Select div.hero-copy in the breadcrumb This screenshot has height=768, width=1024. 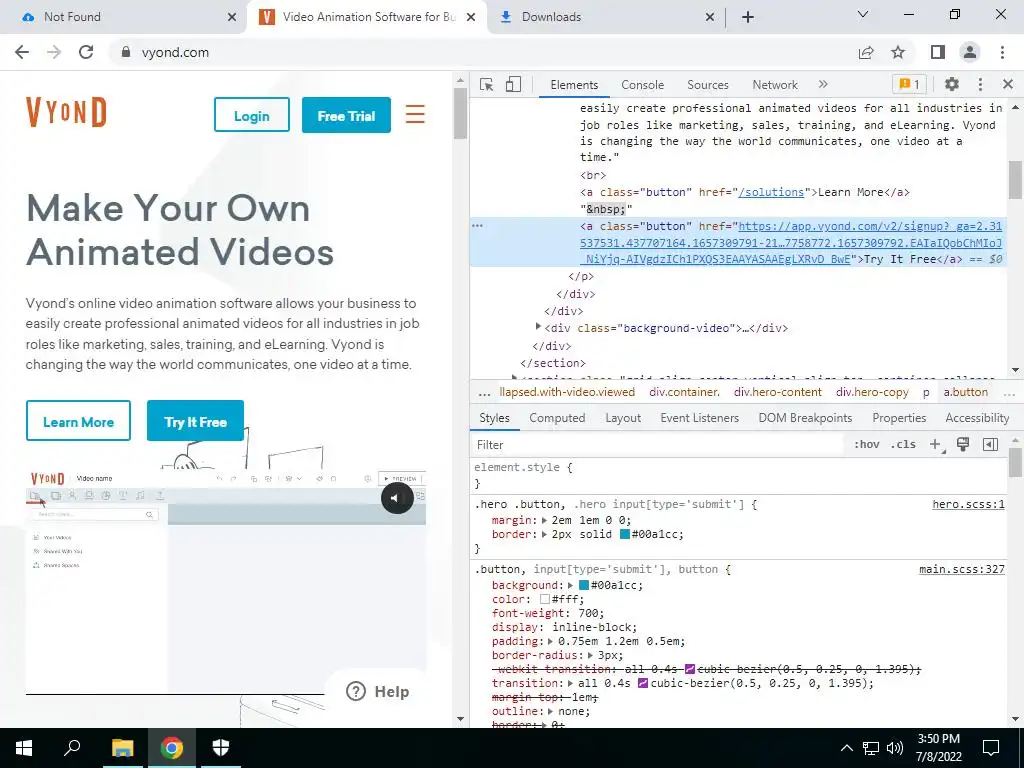tap(872, 392)
